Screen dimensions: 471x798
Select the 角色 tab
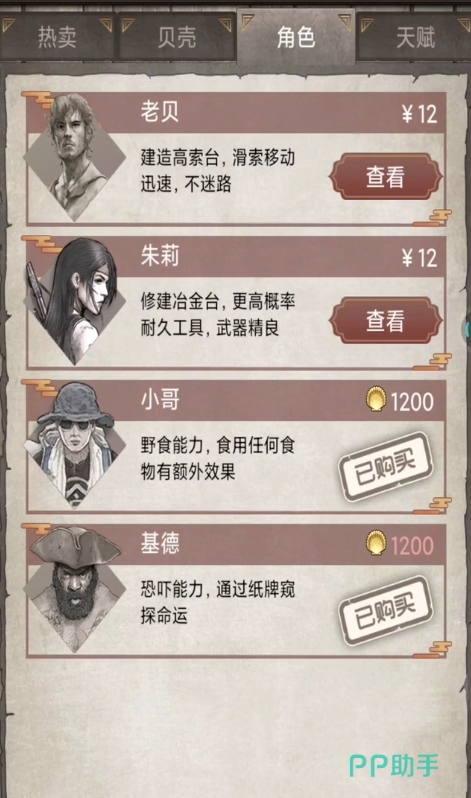pos(296,37)
